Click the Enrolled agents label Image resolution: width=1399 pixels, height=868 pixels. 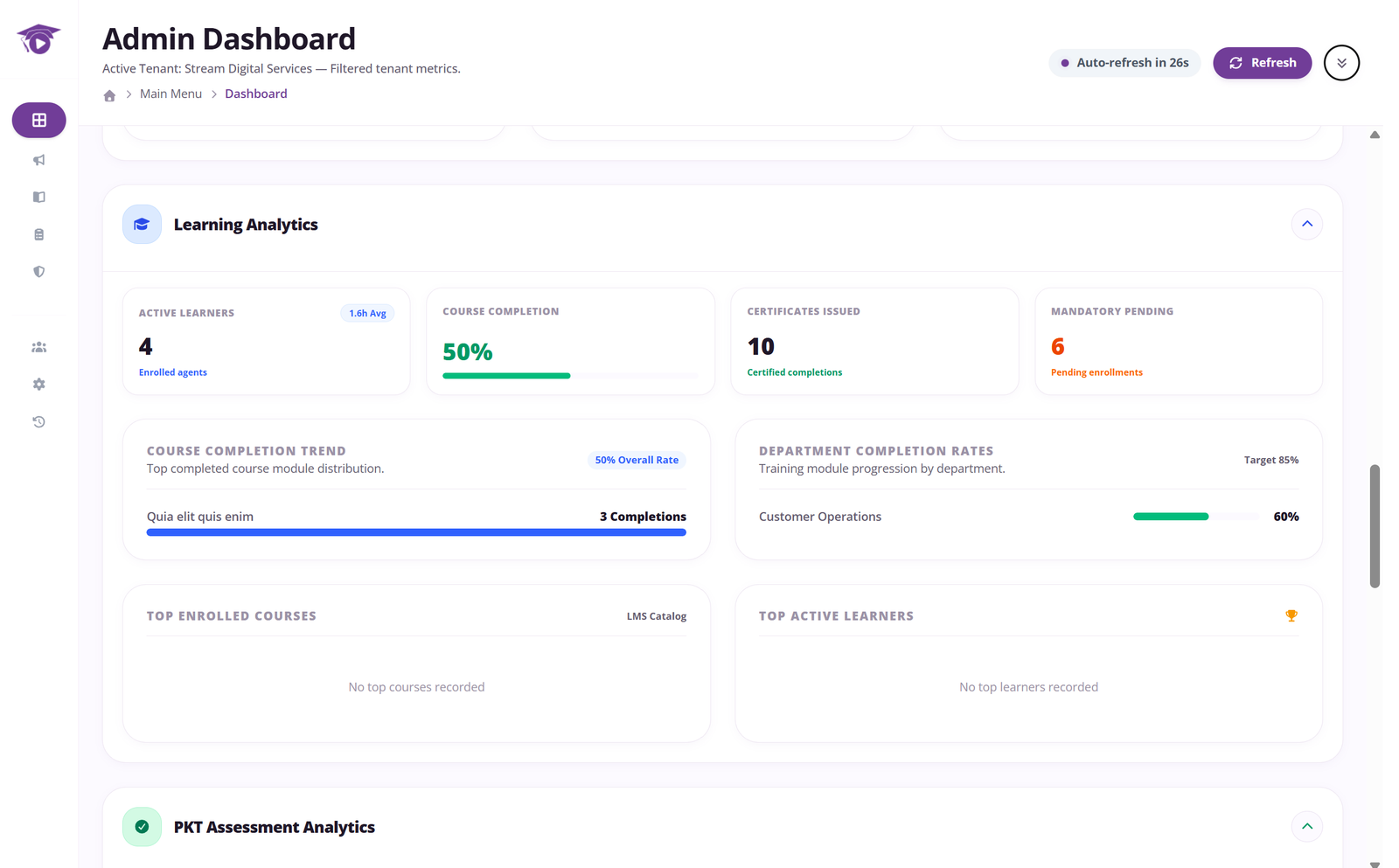173,372
